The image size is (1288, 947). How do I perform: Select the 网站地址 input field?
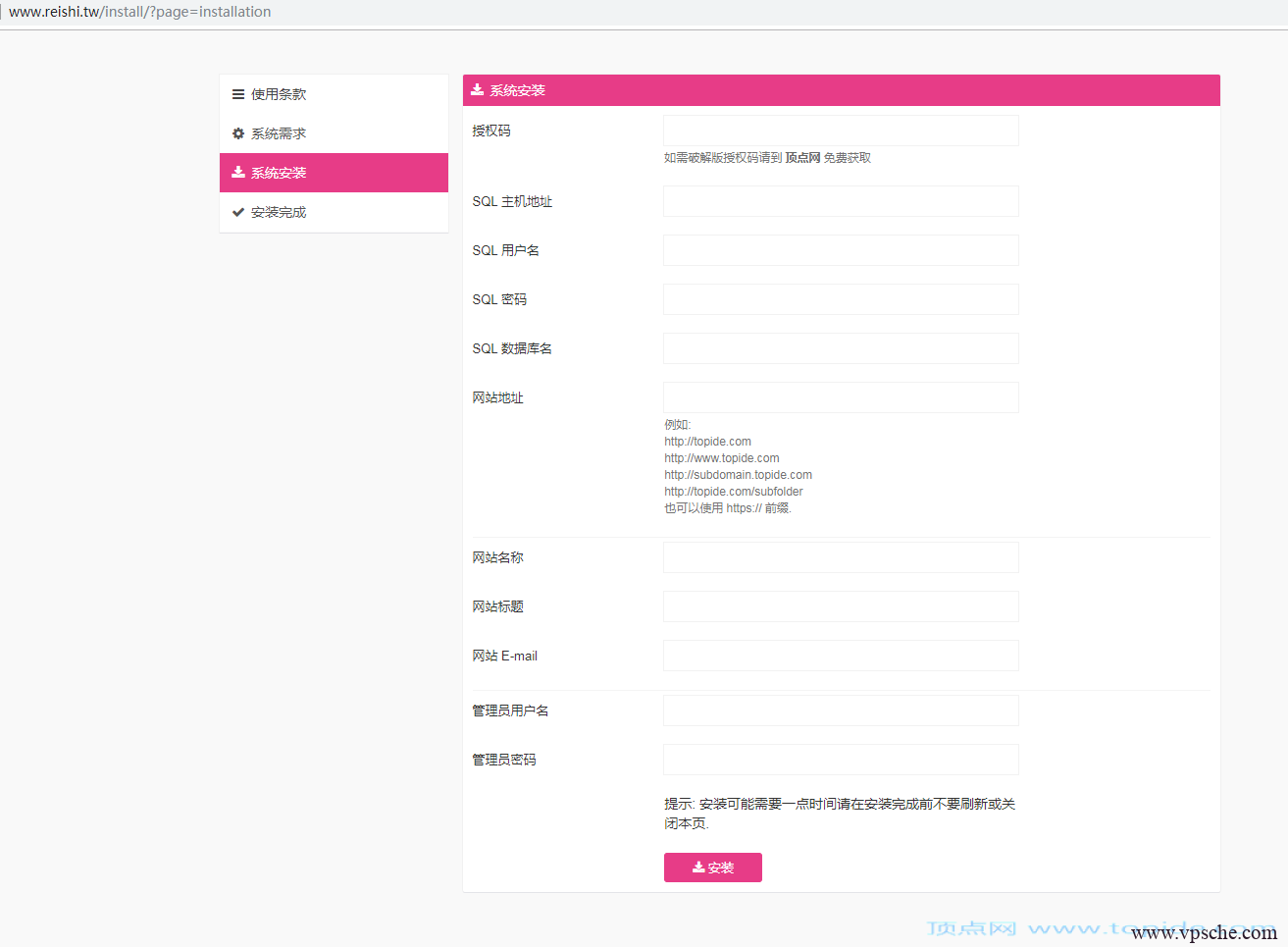point(841,397)
